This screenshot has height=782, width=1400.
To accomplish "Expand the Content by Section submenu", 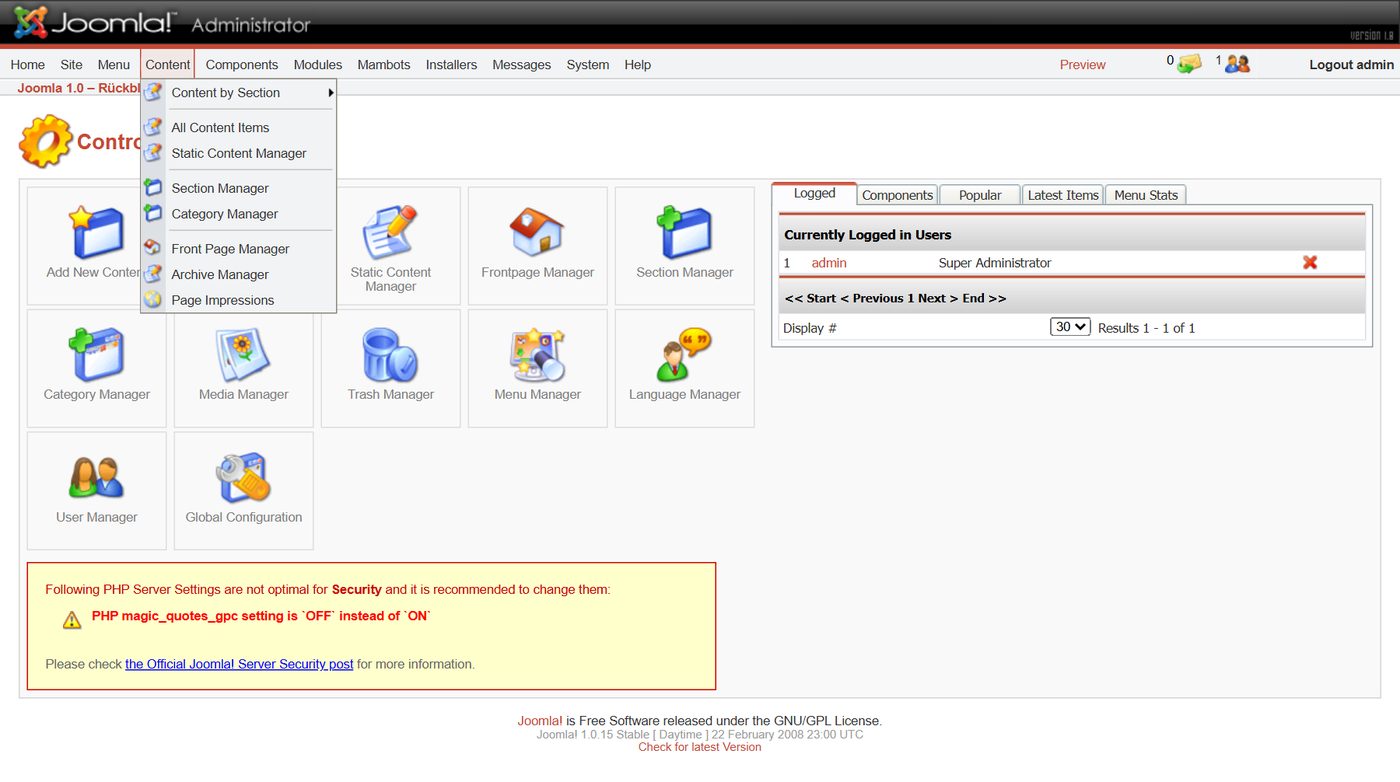I will [238, 93].
